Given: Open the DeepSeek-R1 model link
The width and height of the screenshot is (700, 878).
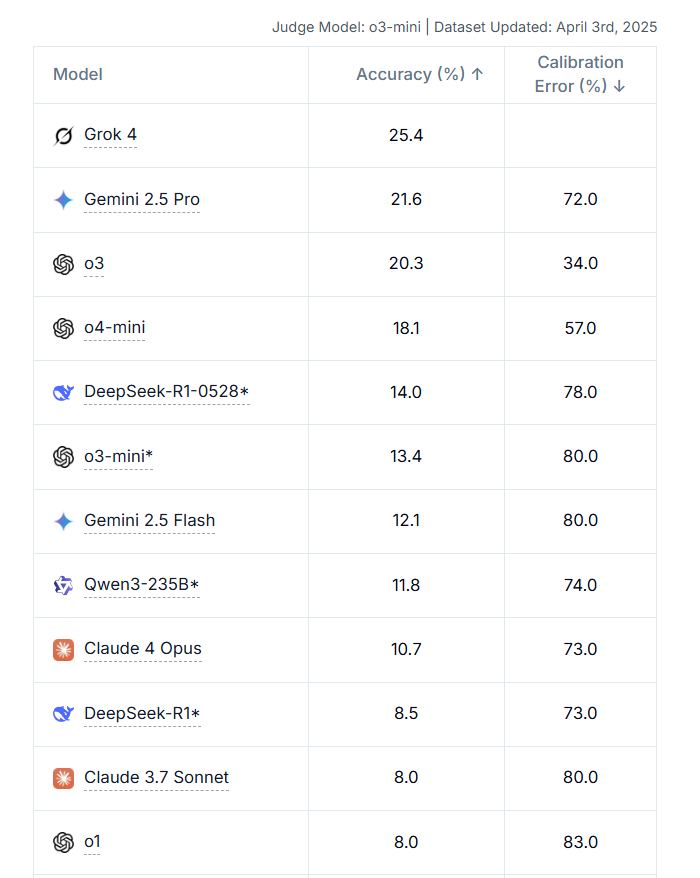Looking at the screenshot, I should pos(142,713).
